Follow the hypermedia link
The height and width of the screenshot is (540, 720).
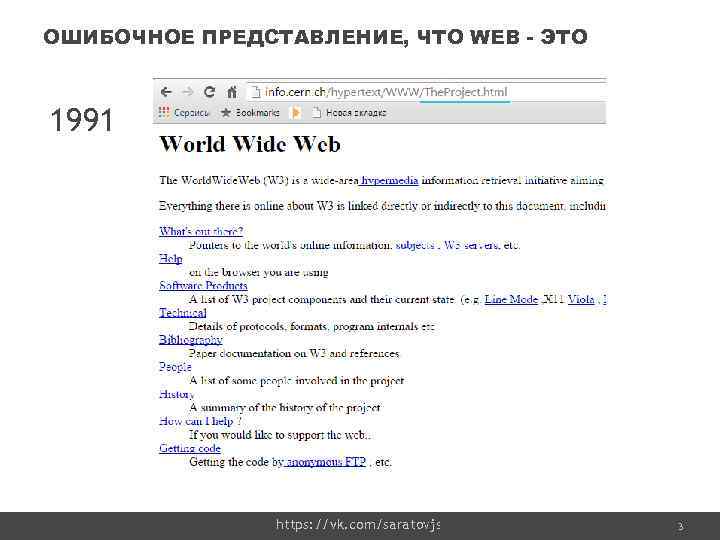point(389,180)
